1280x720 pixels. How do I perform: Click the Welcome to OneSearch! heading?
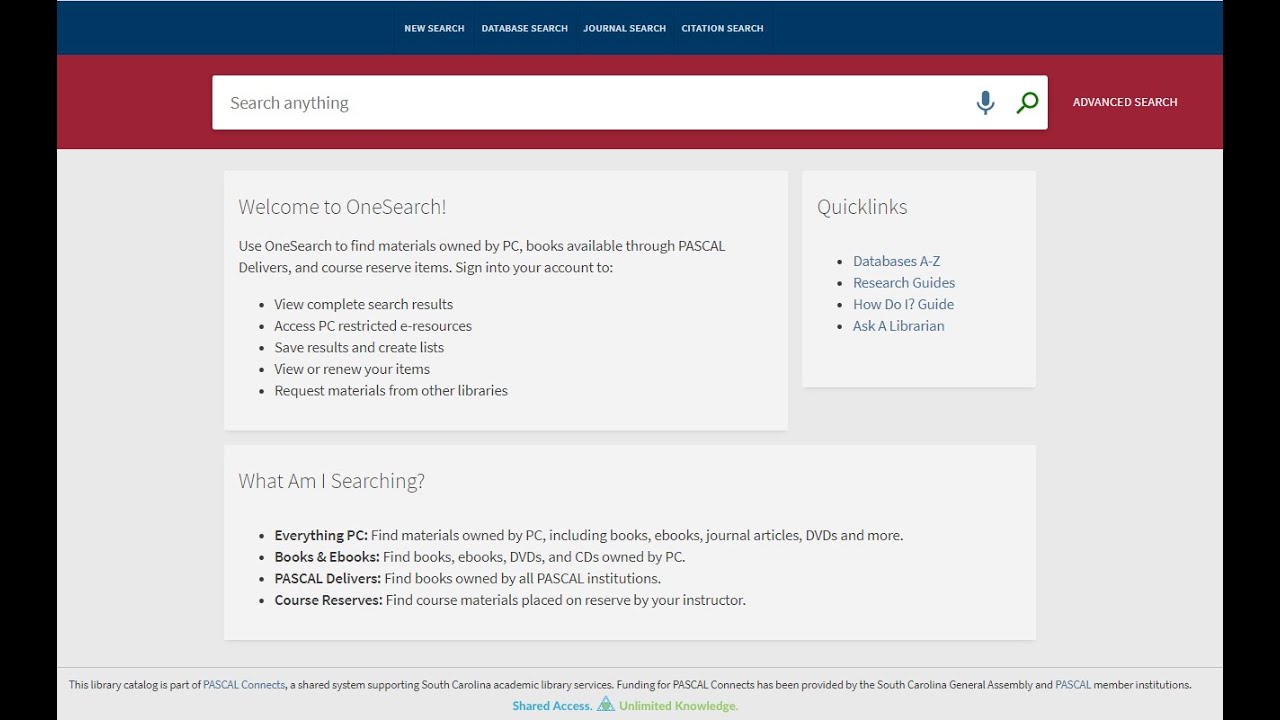[x=342, y=207]
